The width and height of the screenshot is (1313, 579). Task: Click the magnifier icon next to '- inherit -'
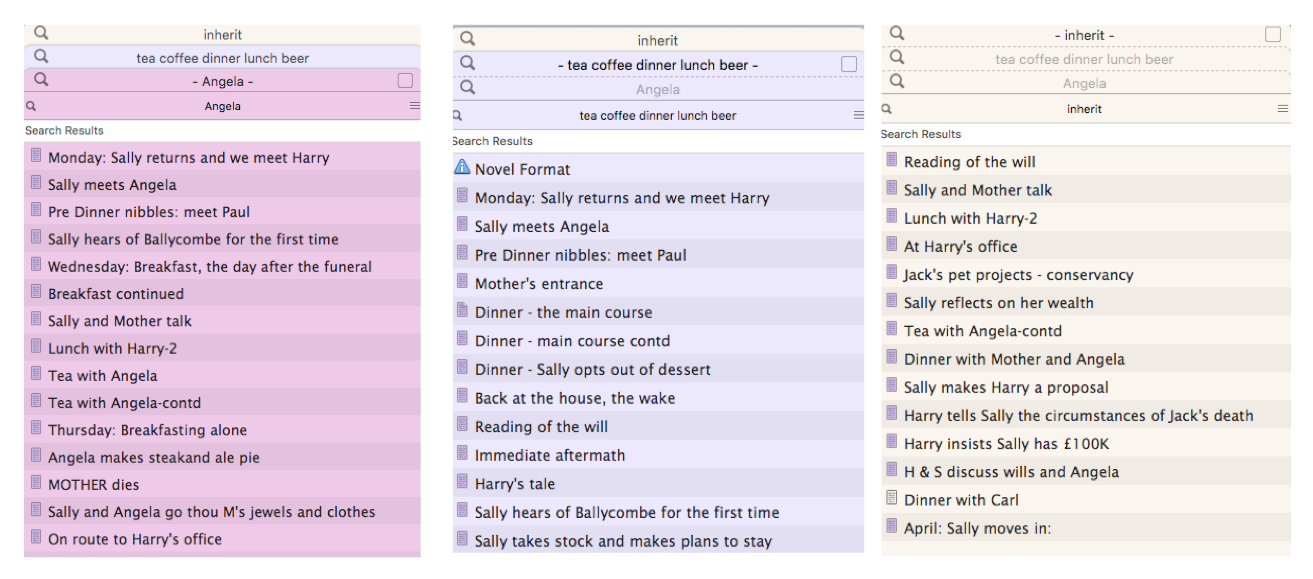(x=897, y=33)
